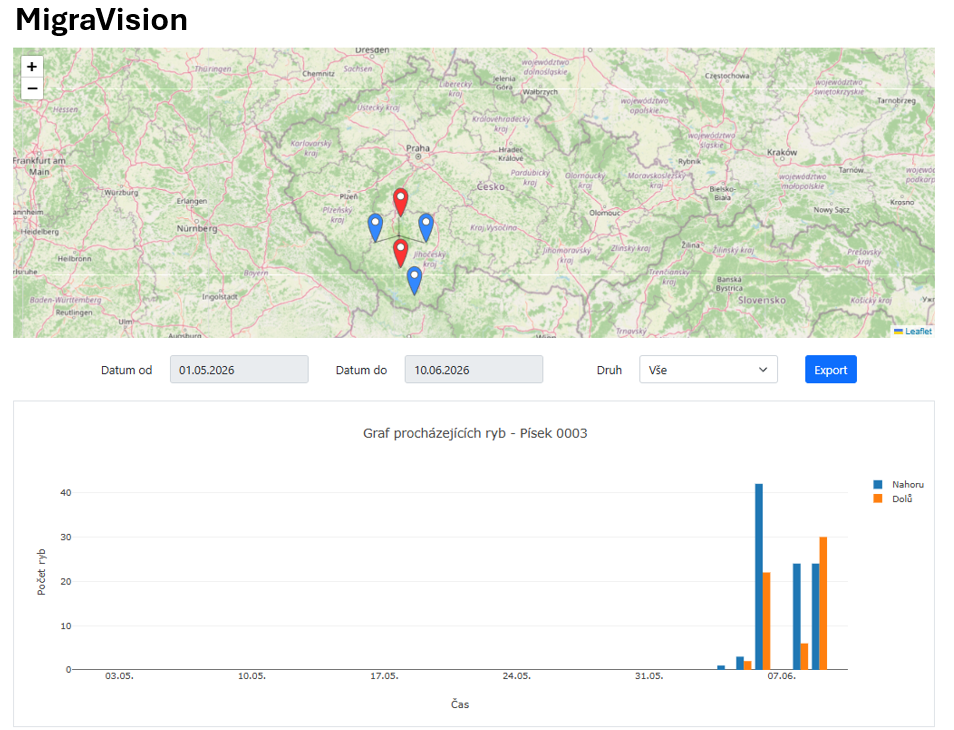
Task: Click the 24.05. axis tick label
Action: tap(516, 676)
